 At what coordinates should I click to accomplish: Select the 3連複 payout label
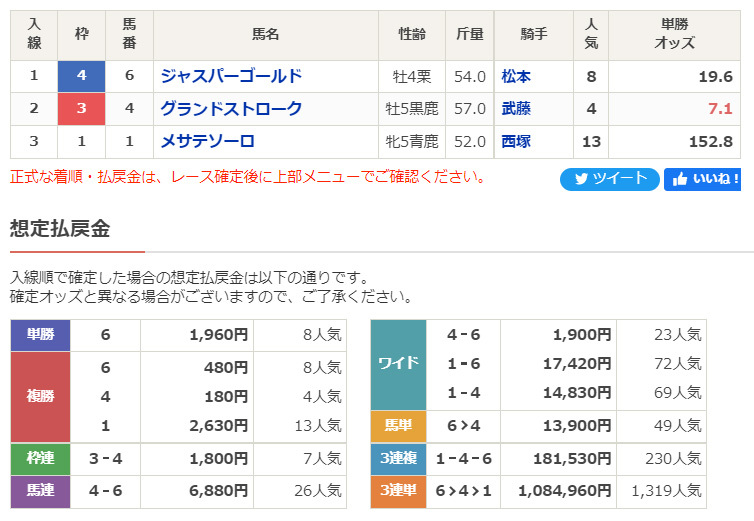(x=398, y=458)
